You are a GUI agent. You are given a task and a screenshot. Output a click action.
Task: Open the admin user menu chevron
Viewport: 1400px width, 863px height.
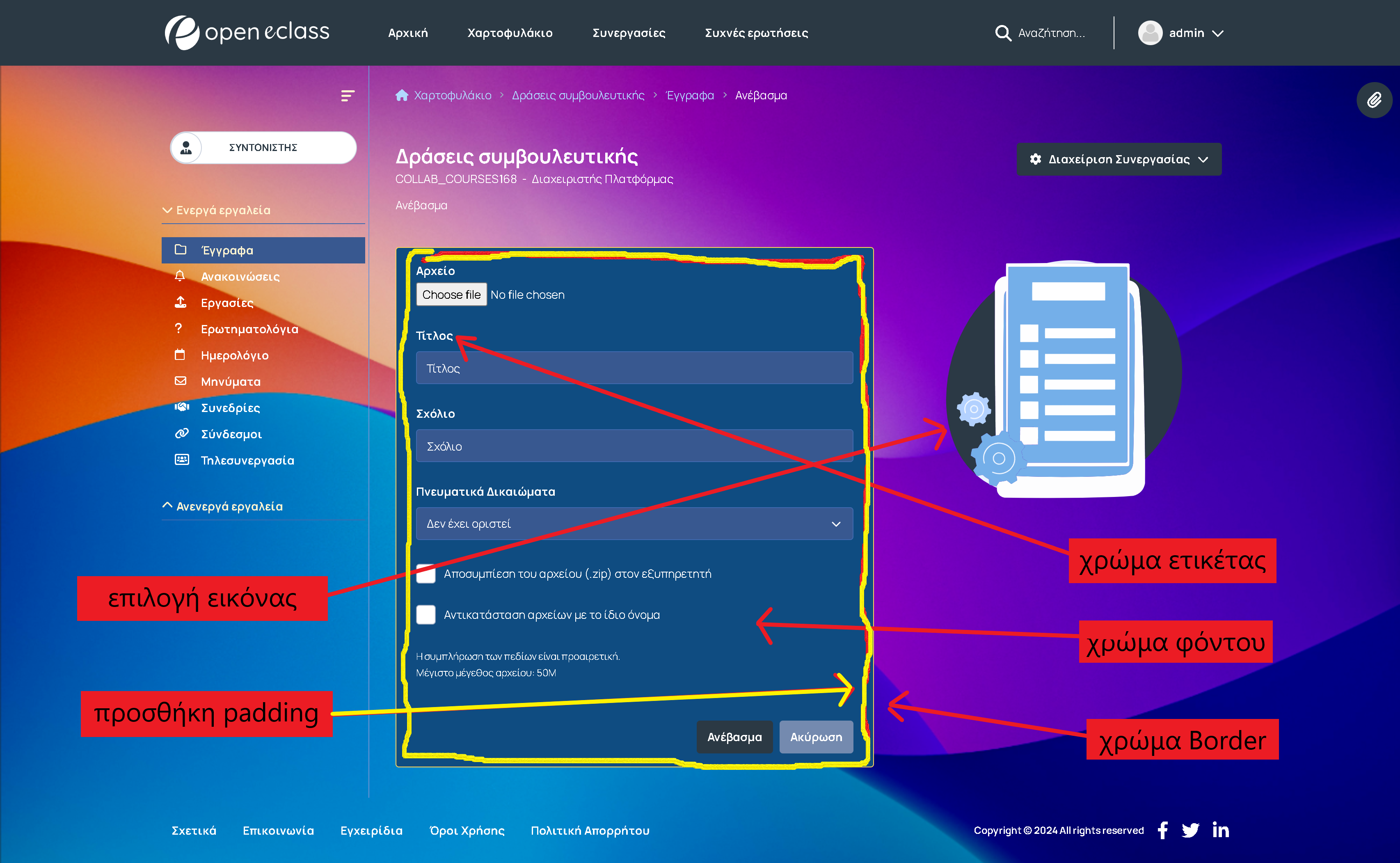point(1217,34)
